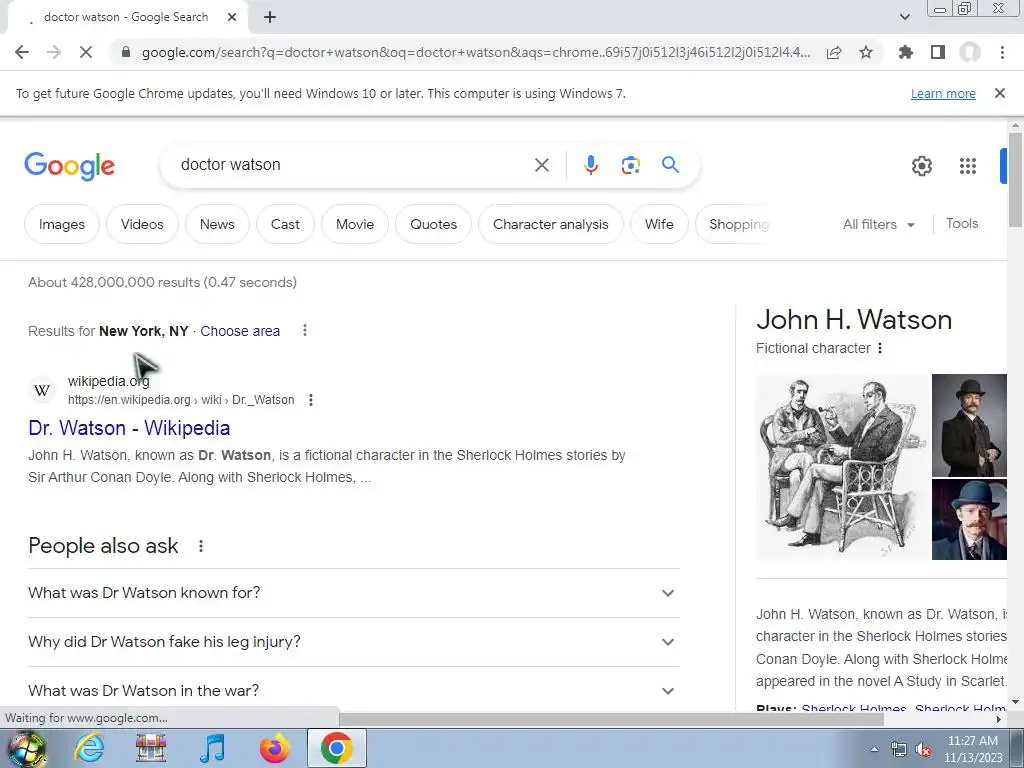This screenshot has height=768, width=1024.
Task: Open the People also ask options dots
Action: coord(200,546)
